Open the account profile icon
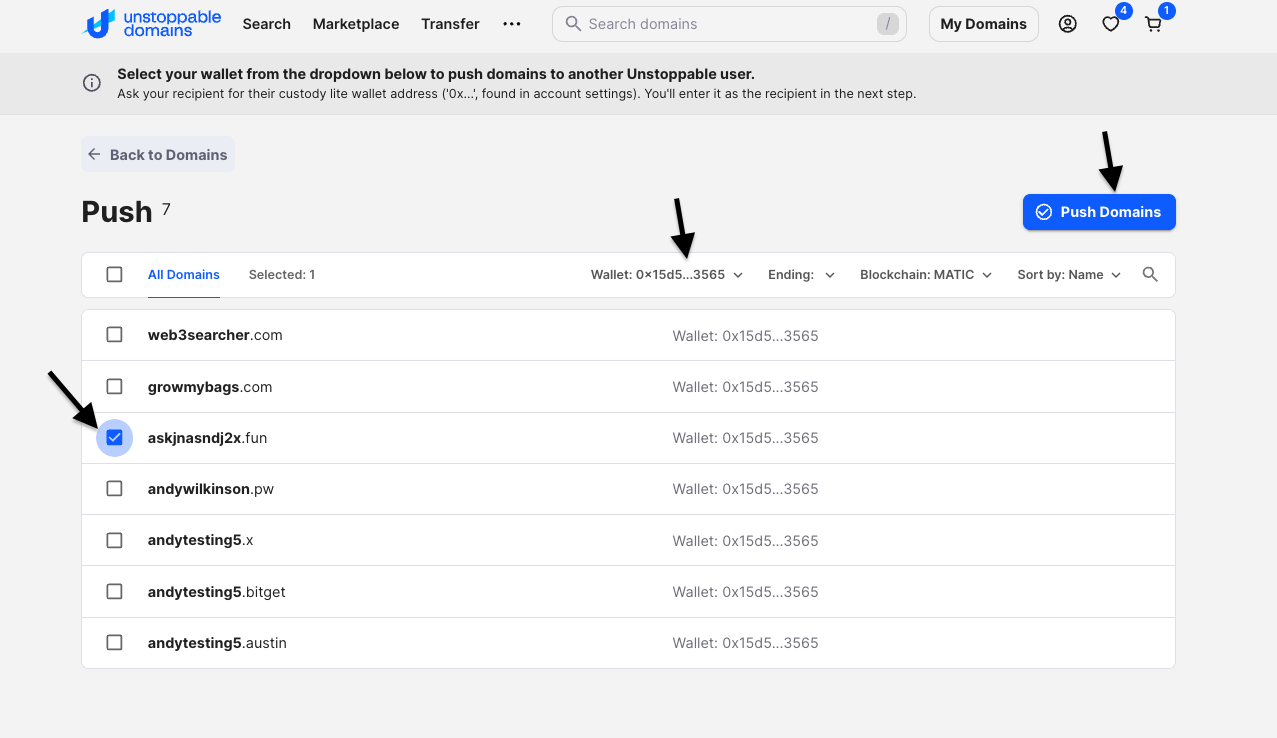This screenshot has width=1277, height=738. coord(1068,24)
